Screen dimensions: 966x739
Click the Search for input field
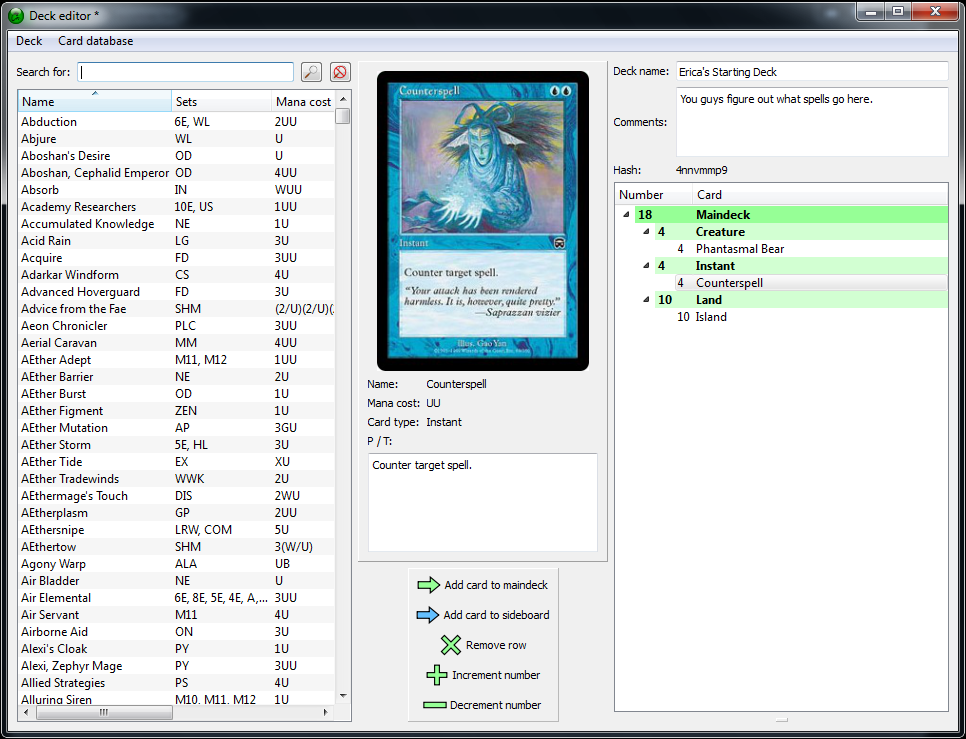pos(186,72)
